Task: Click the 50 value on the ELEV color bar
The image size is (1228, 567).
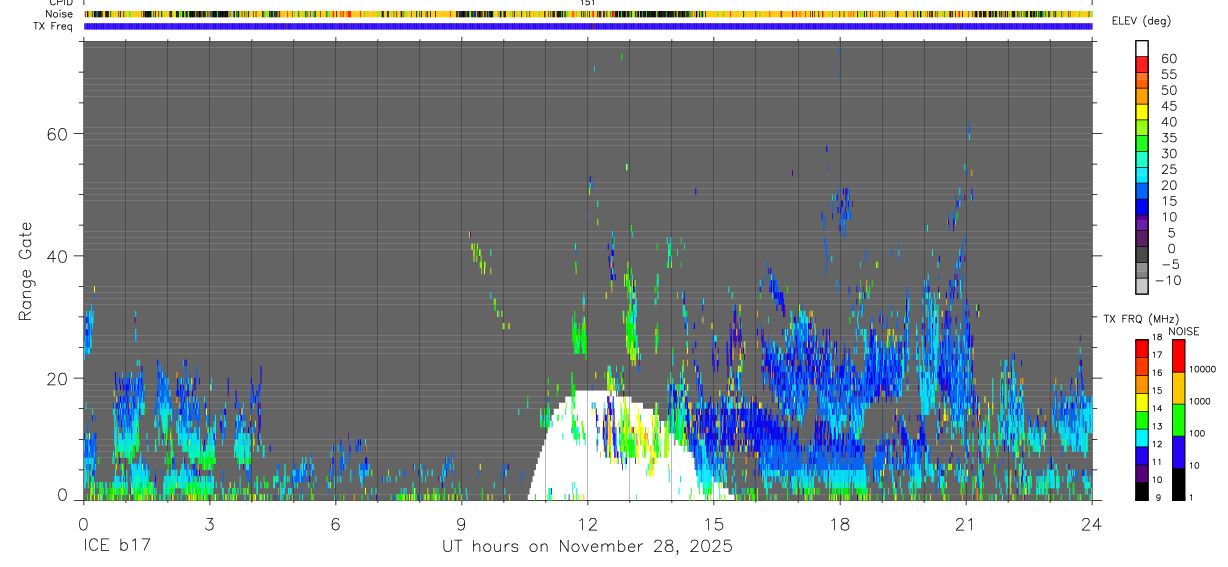Action: [1168, 91]
